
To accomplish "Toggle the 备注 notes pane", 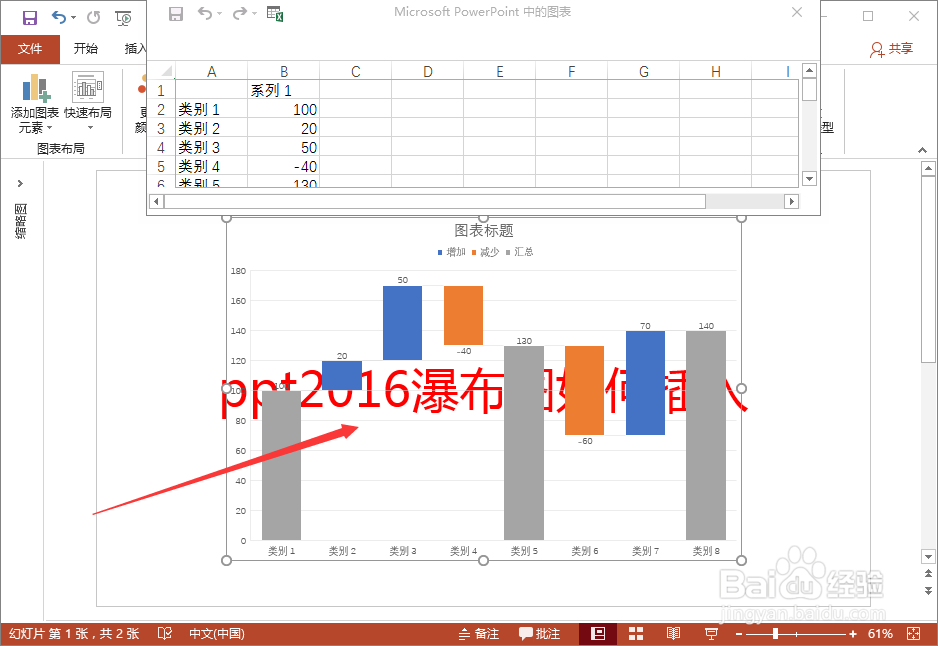I will (479, 633).
